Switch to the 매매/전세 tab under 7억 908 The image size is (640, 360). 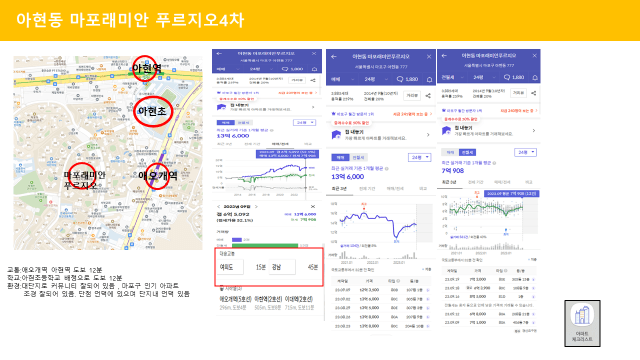[x=502, y=182]
